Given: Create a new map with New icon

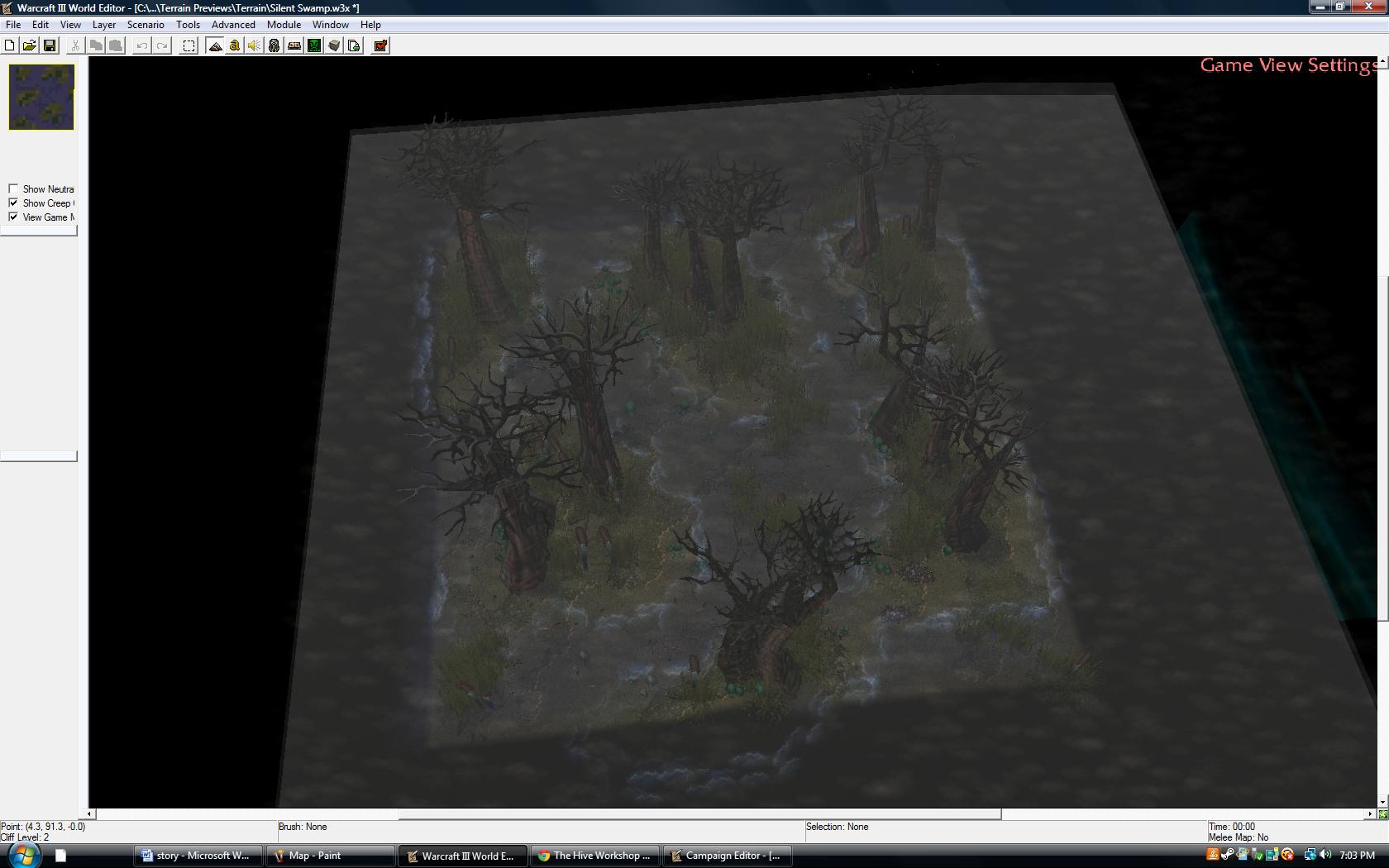Looking at the screenshot, I should pyautogui.click(x=10, y=45).
